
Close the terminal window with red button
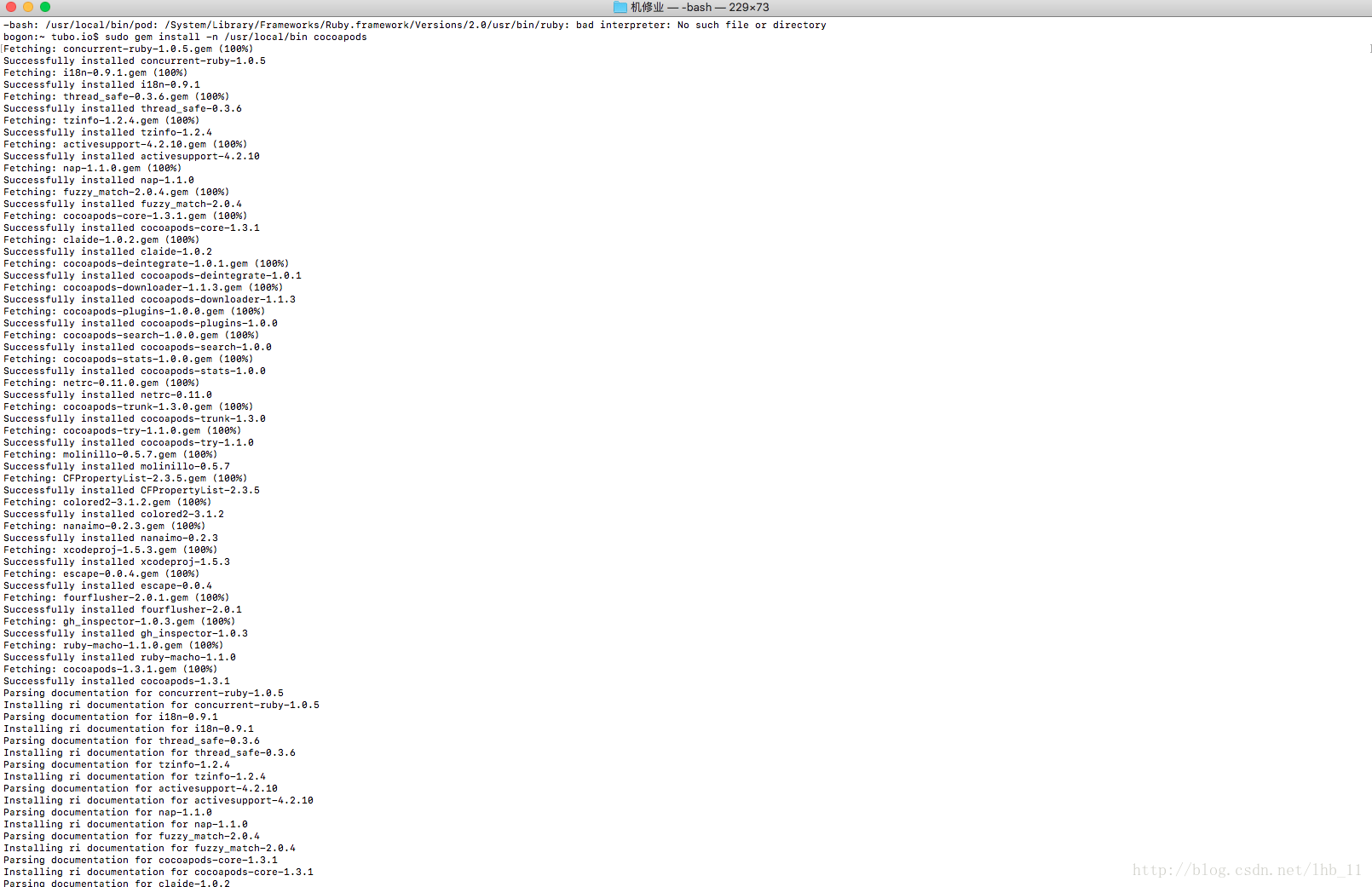[11, 7]
